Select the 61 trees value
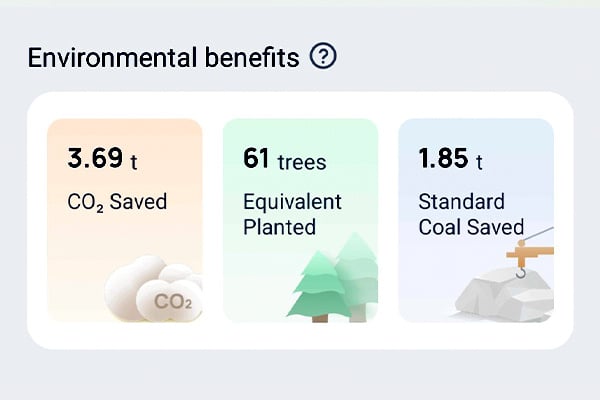Screen dimensions: 600x400 coord(285,159)
